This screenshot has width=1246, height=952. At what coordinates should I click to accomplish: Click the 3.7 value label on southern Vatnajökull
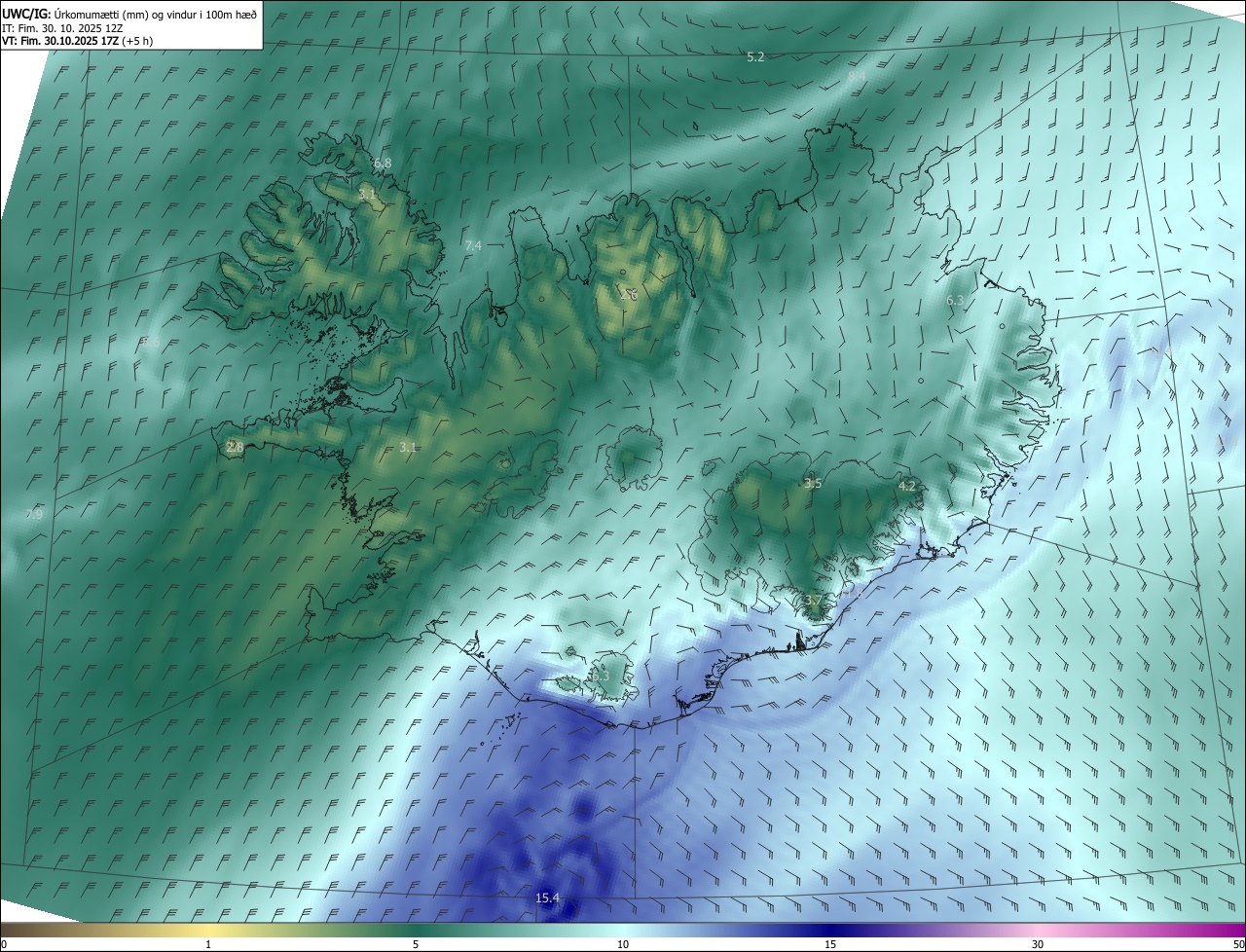tap(814, 600)
